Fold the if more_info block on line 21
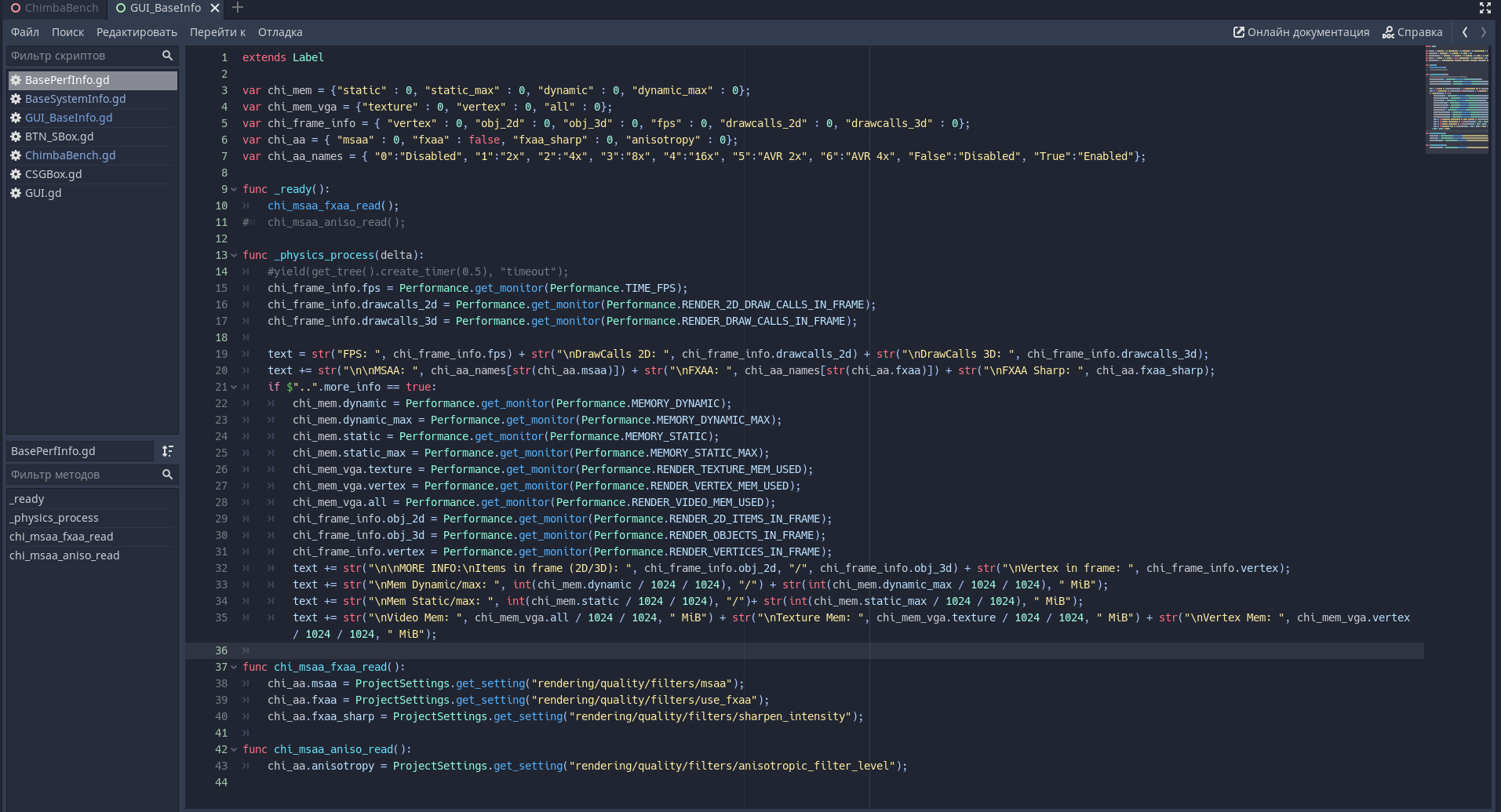This screenshot has height=812, width=1501. click(234, 388)
